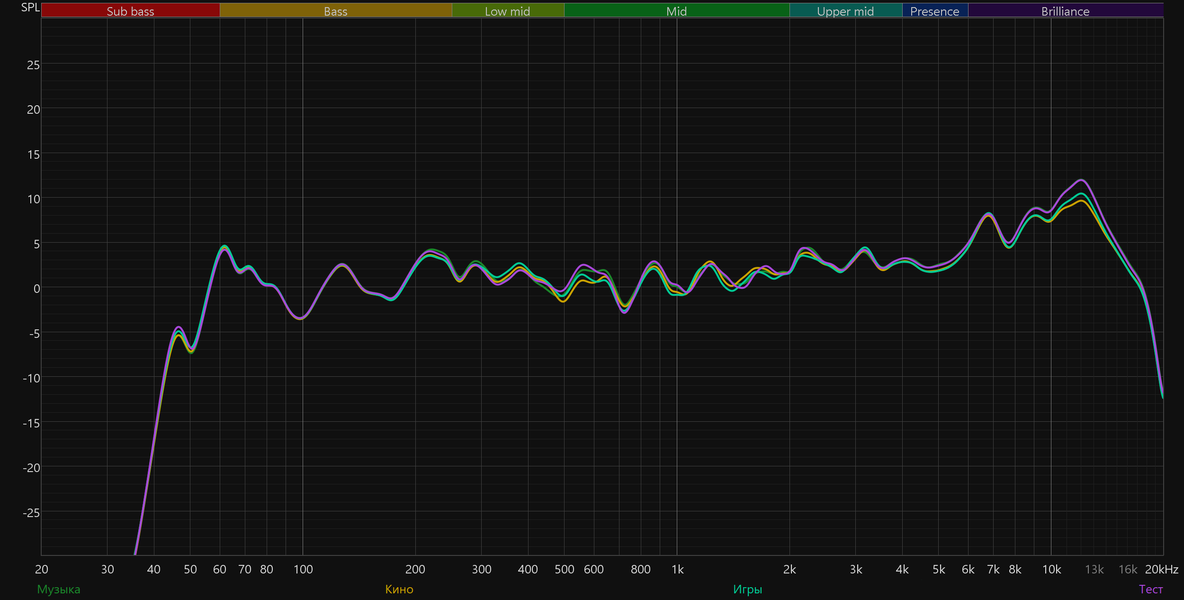Click the -25 dB level label

(x=30, y=512)
